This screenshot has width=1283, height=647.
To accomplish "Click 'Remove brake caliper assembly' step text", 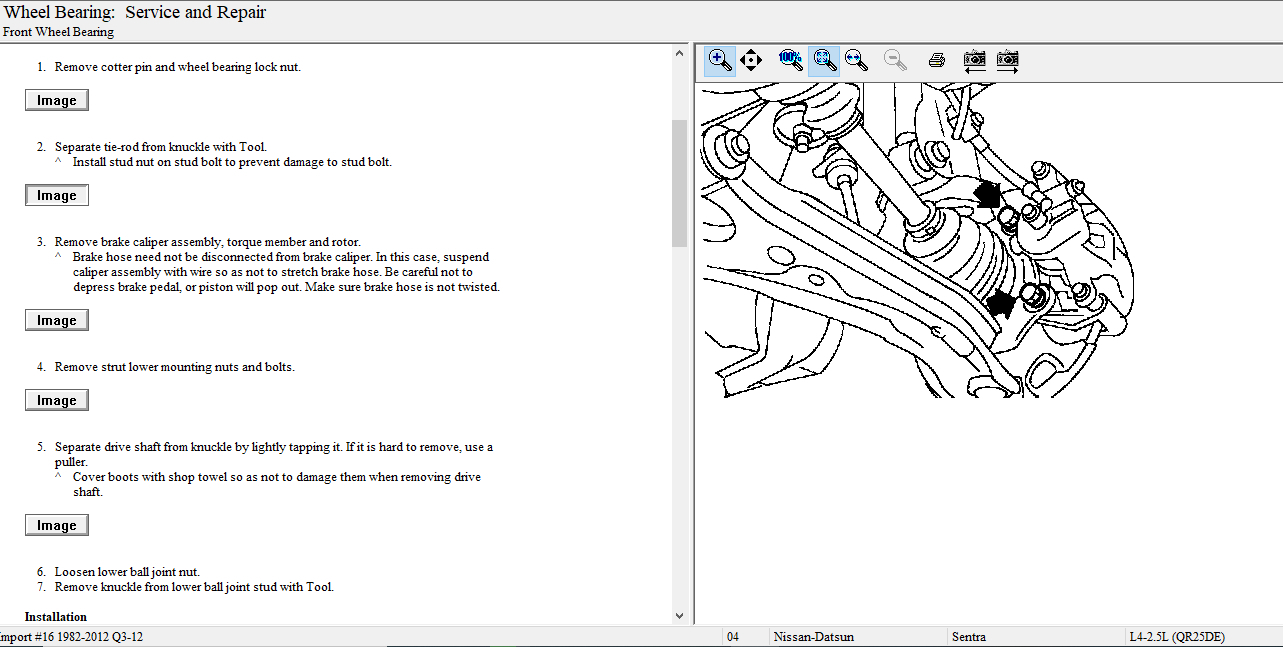I will (208, 242).
